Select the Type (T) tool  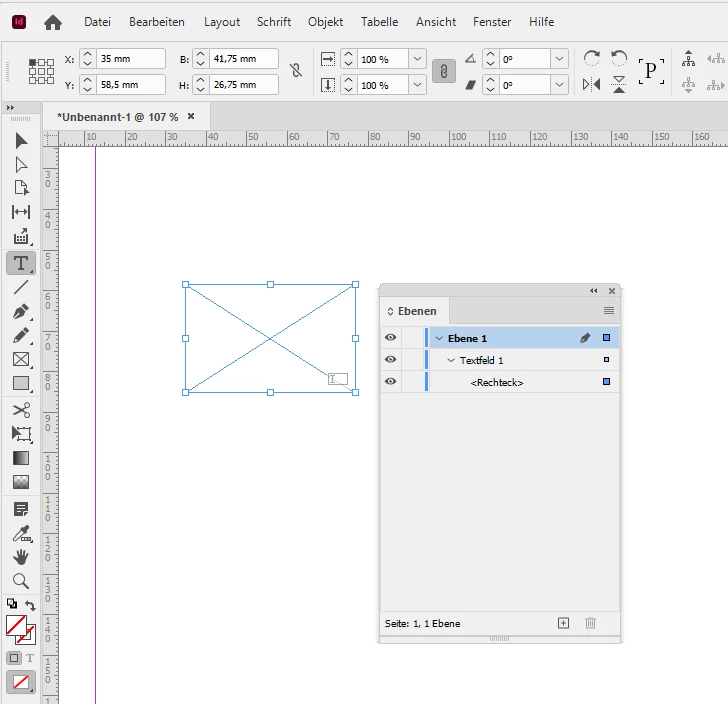point(21,263)
